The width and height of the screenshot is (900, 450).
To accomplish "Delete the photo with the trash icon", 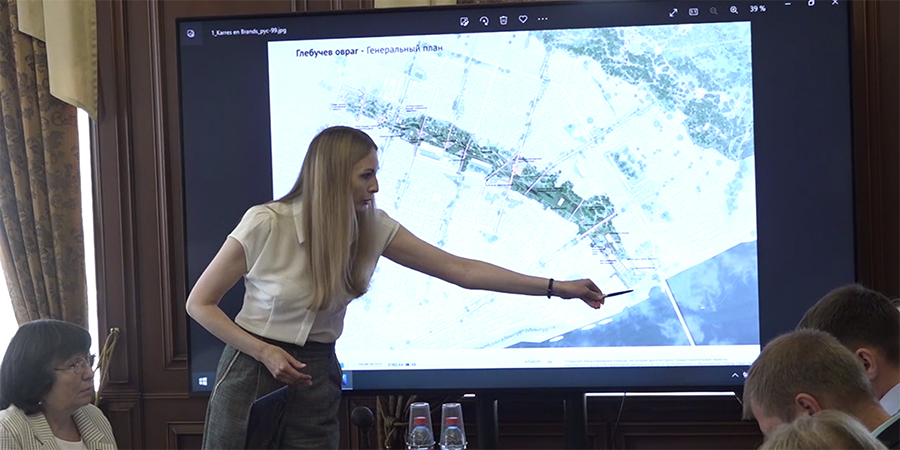I will [x=503, y=20].
